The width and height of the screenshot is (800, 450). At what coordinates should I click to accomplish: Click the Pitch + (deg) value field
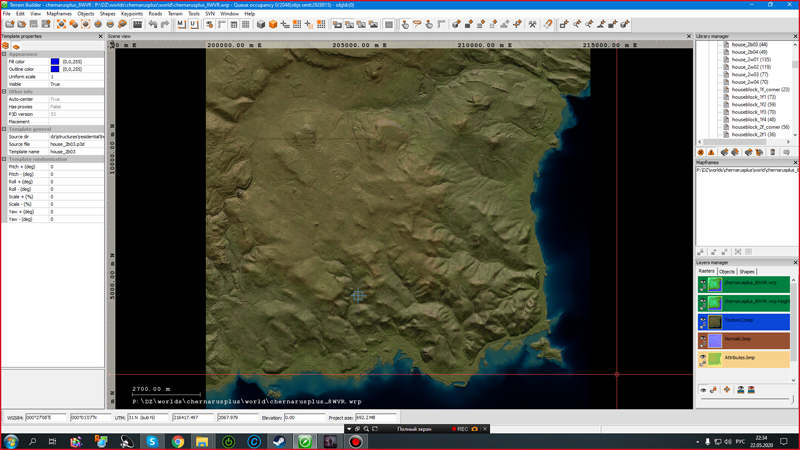point(77,167)
